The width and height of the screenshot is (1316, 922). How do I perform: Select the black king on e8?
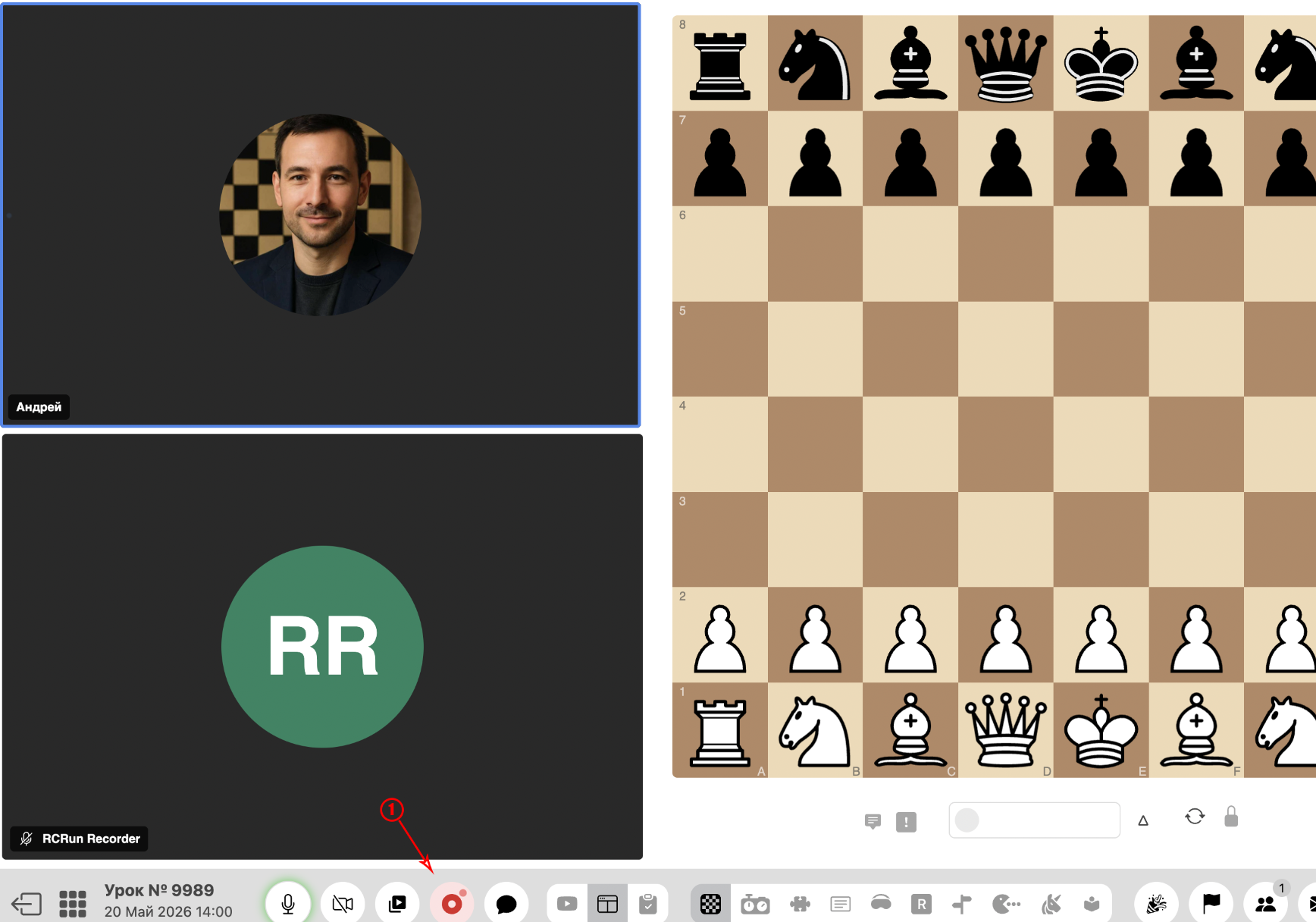1101,63
